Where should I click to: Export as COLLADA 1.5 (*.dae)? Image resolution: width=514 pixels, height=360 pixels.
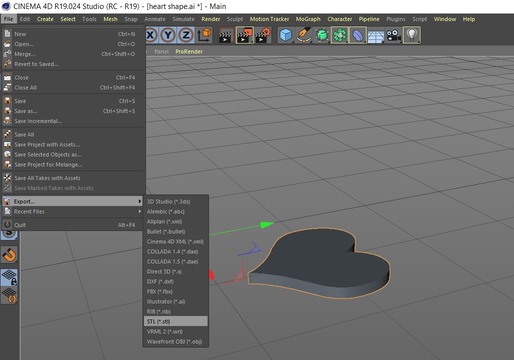(x=176, y=261)
